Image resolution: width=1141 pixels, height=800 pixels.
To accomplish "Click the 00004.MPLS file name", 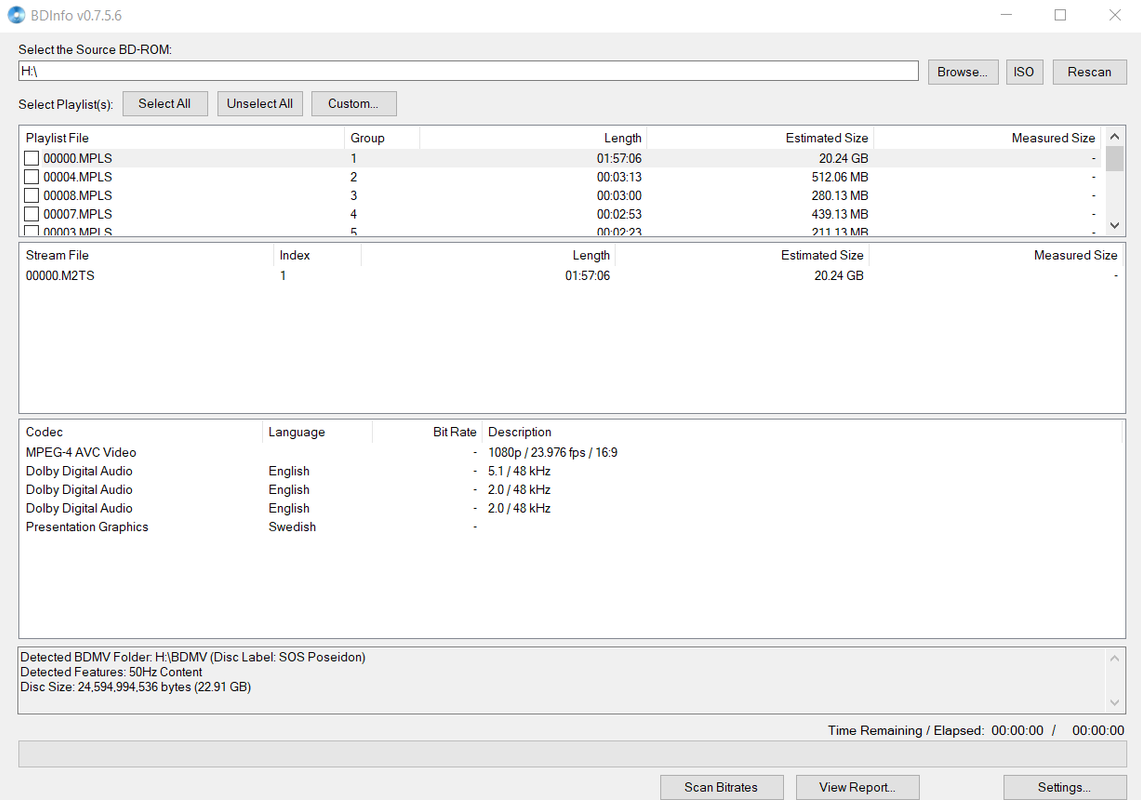I will pos(78,177).
